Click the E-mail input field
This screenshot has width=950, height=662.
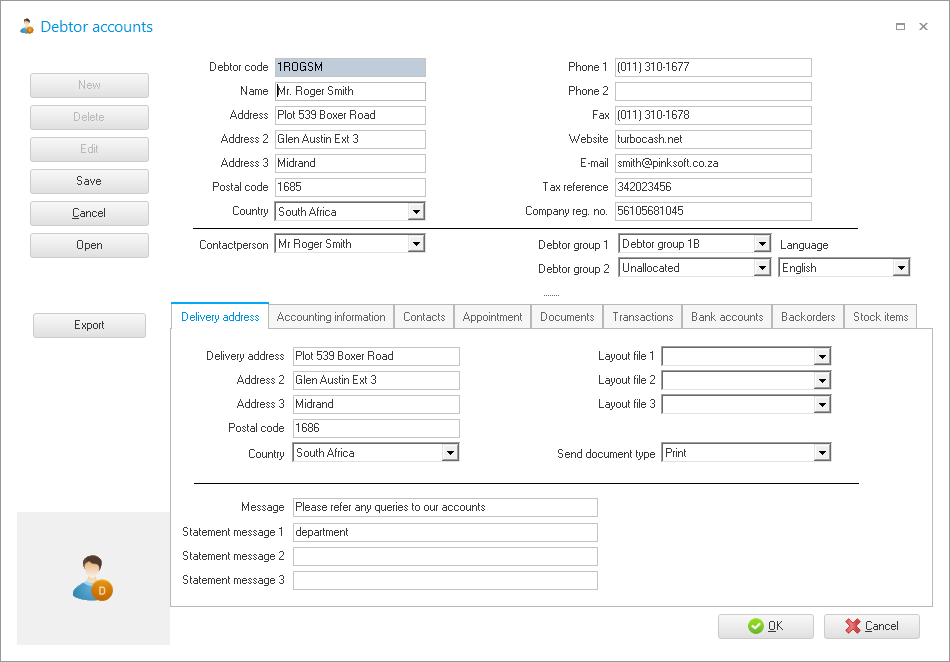tap(712, 163)
